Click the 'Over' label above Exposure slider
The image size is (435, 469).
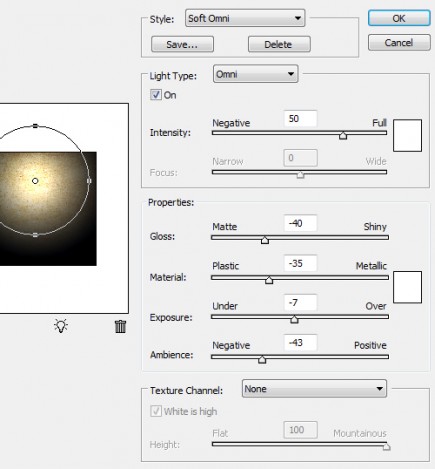(376, 306)
